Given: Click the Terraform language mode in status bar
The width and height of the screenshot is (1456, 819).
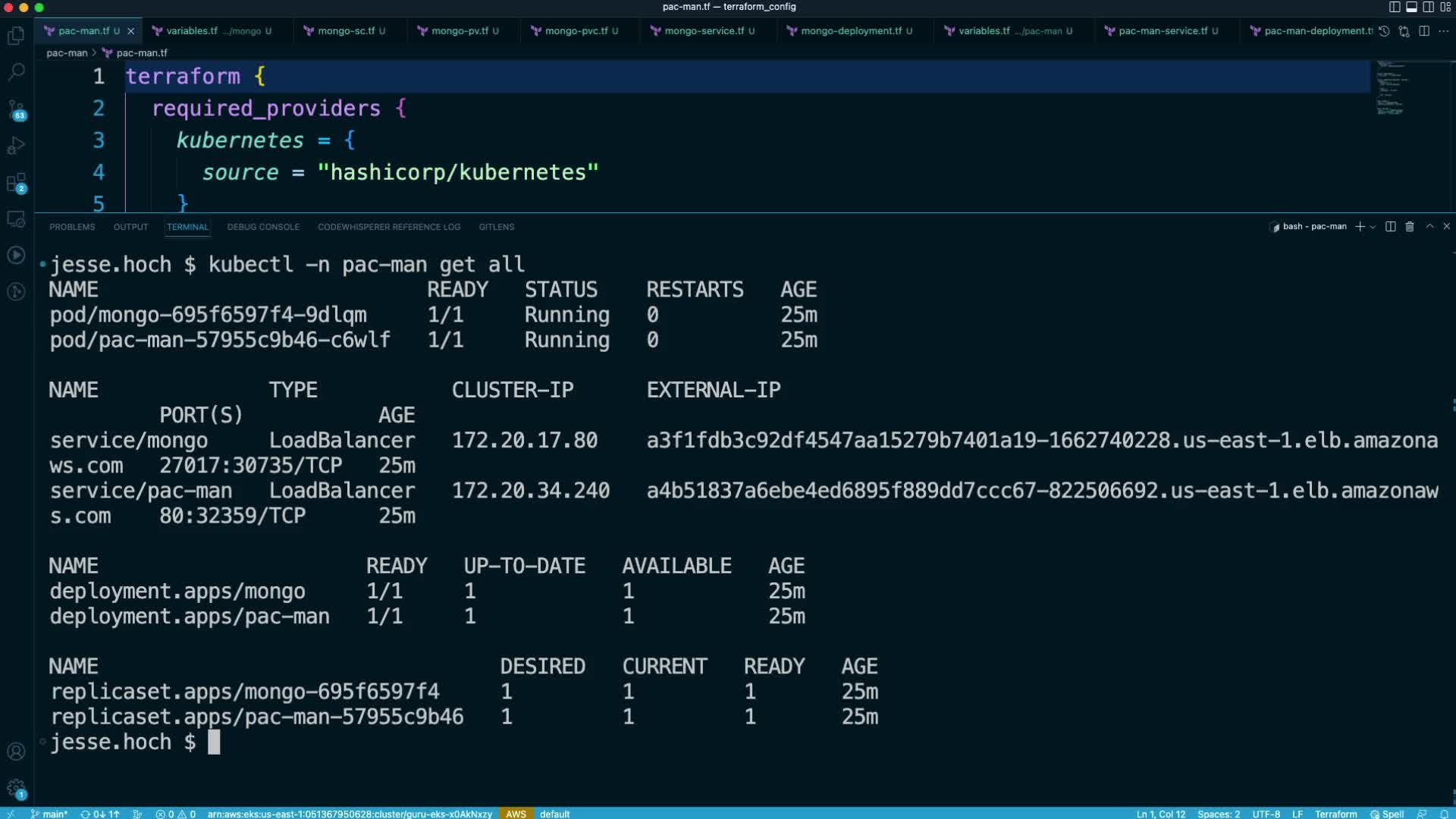Looking at the screenshot, I should (1335, 814).
